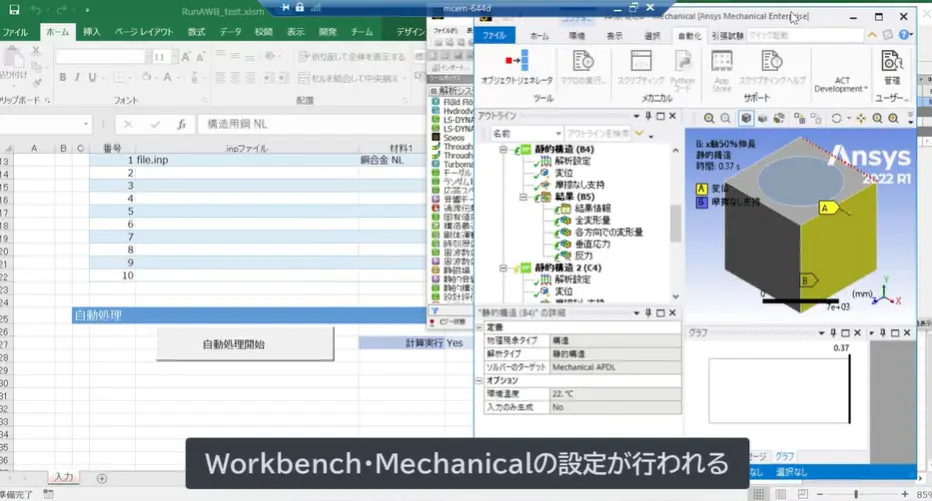Increase font size in Excel ribbon
Viewport: 932px width, 501px height.
click(x=185, y=57)
